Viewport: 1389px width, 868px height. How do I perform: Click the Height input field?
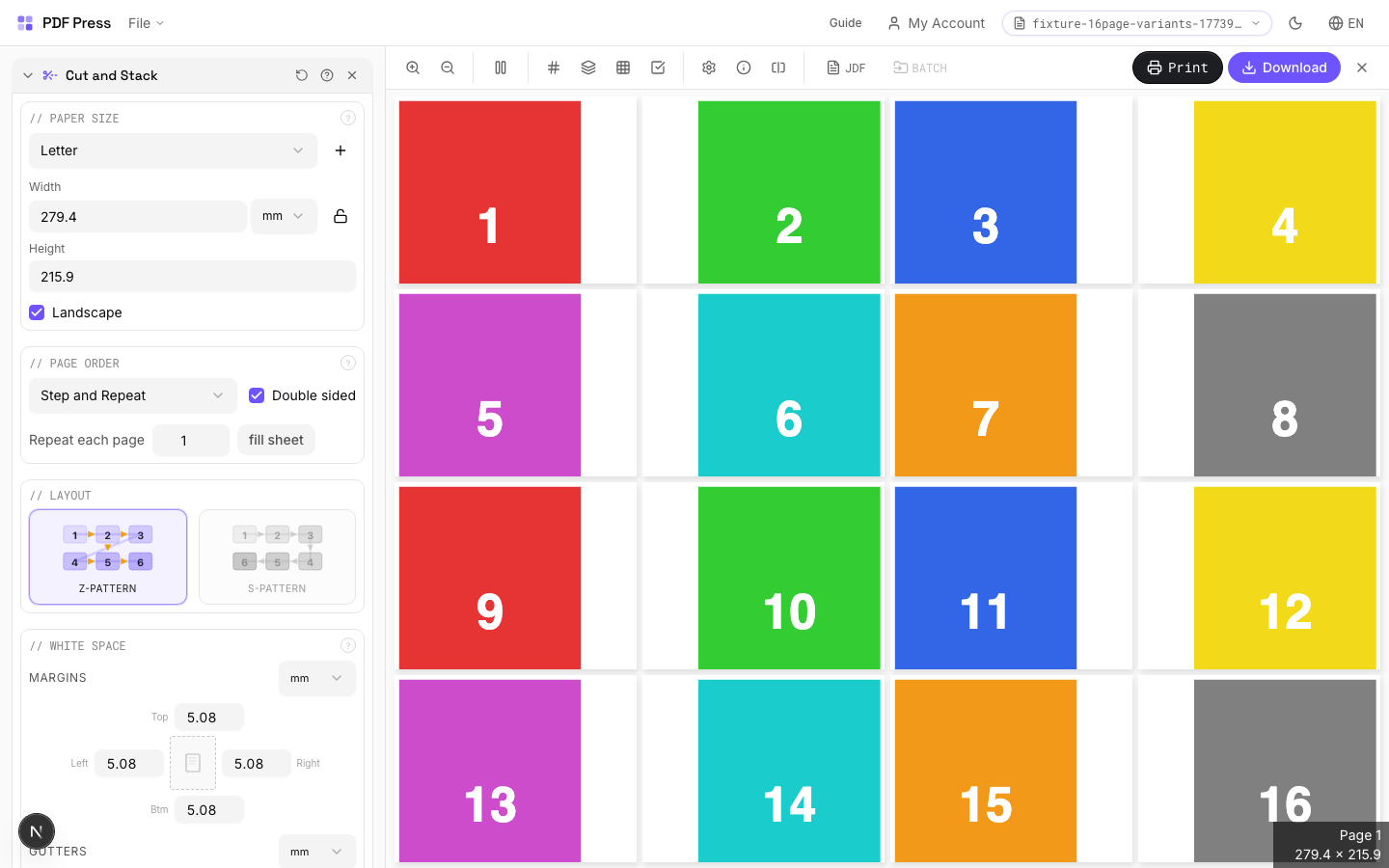pos(192,277)
